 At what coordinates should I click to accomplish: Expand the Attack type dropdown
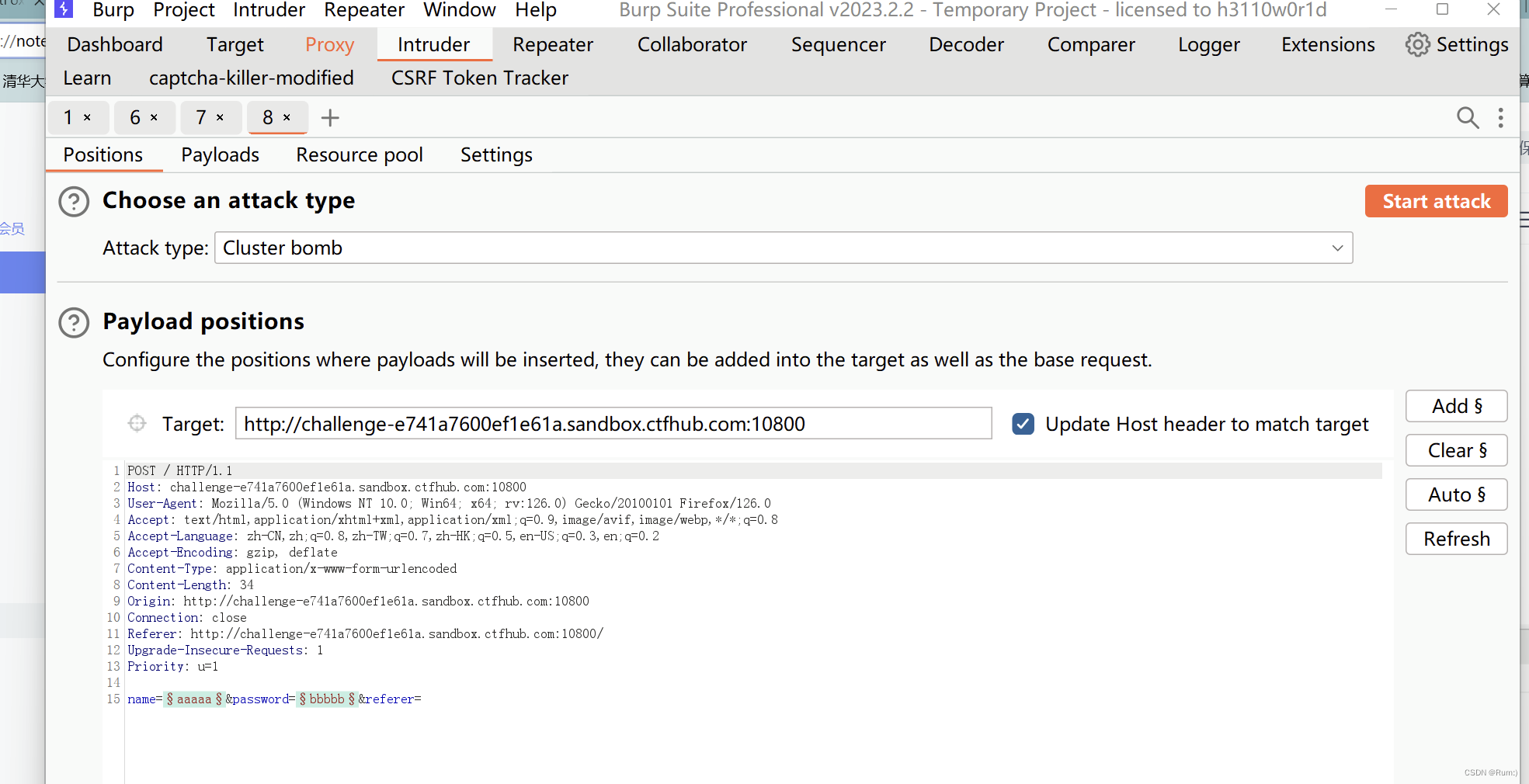(1337, 248)
